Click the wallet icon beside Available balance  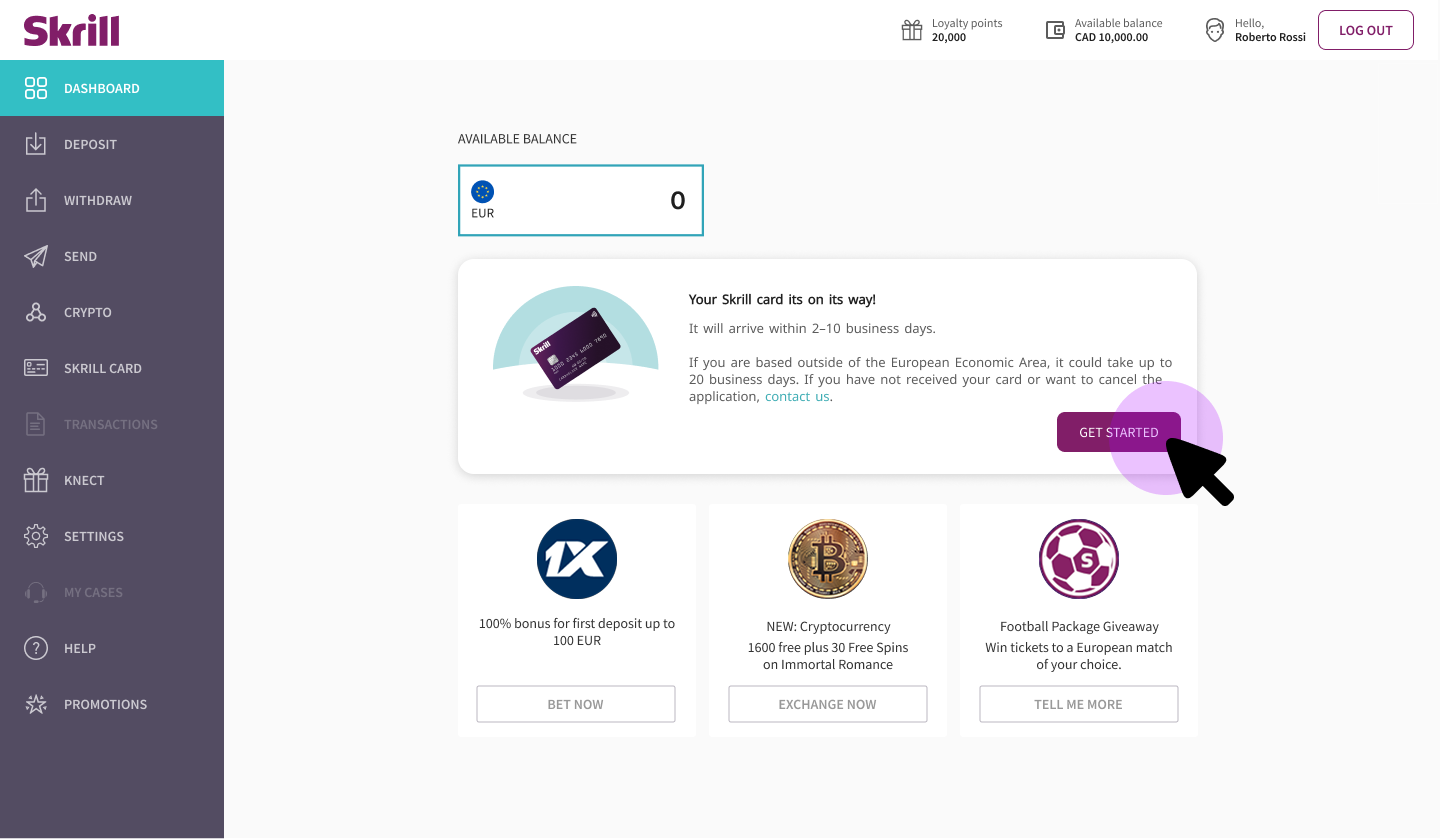[1055, 30]
